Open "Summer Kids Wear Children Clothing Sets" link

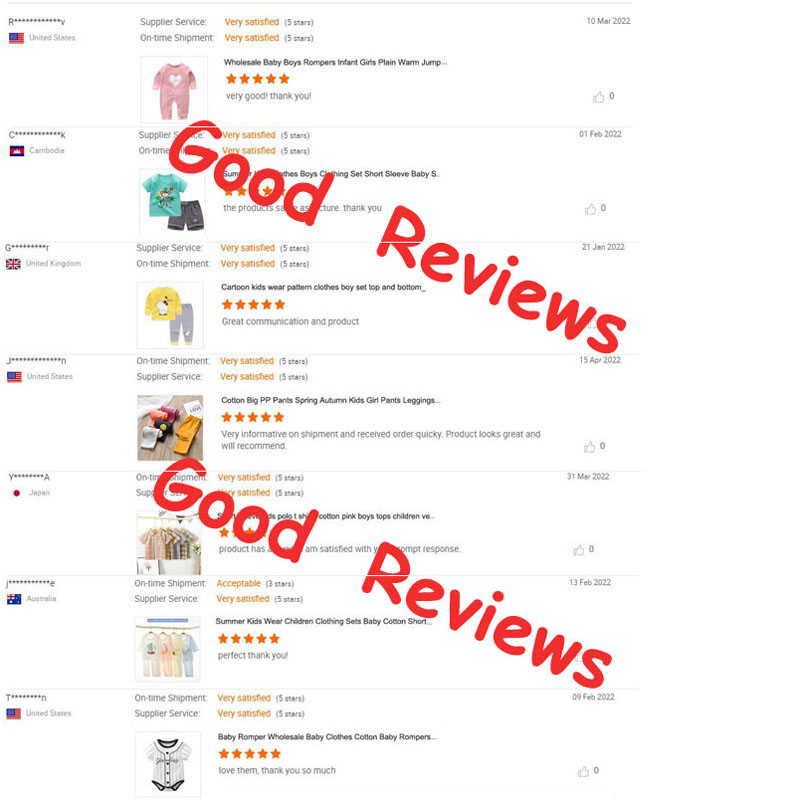click(x=323, y=621)
